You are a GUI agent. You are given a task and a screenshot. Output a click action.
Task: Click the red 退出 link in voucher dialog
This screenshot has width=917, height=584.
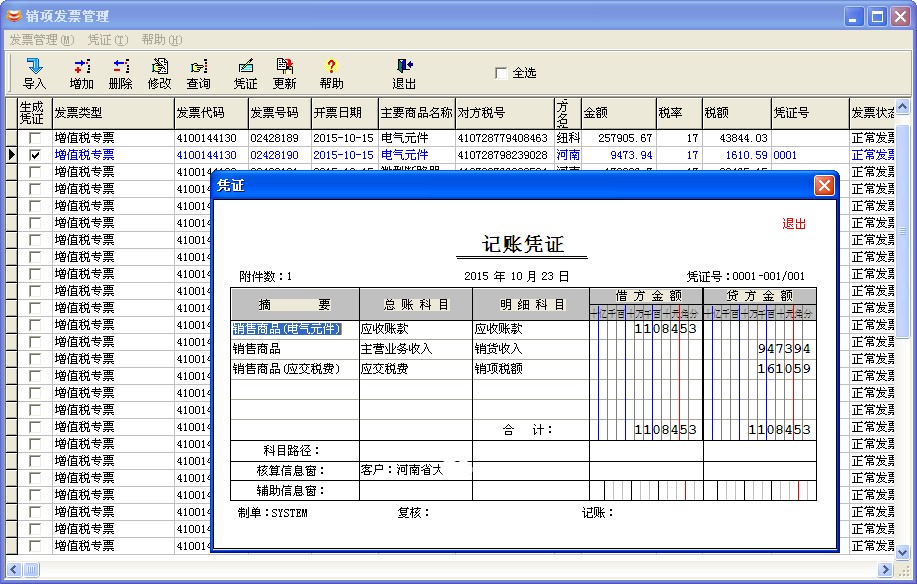tap(794, 223)
